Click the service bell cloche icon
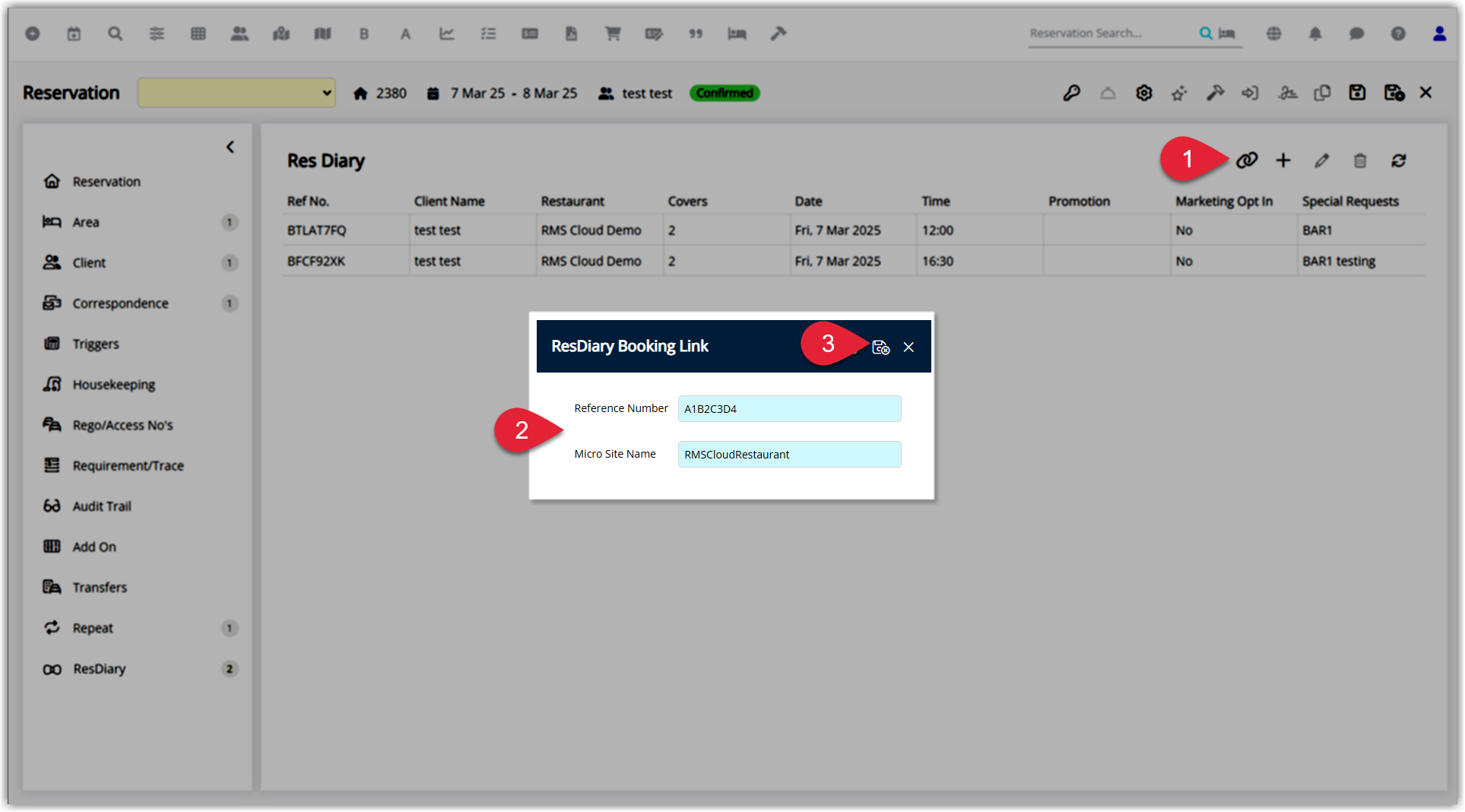This screenshot has height=812, width=1465. (x=1108, y=93)
